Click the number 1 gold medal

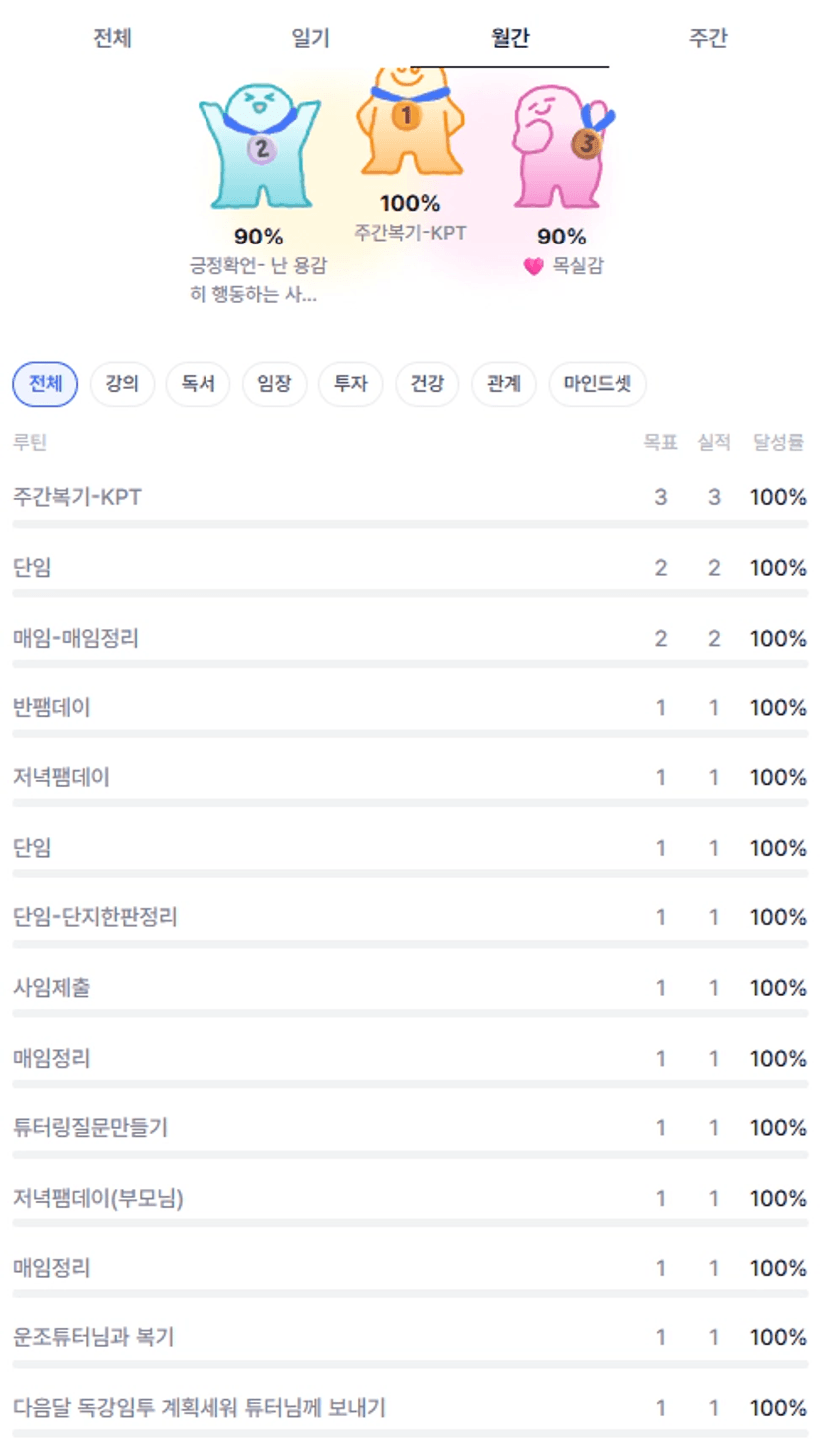405,116
